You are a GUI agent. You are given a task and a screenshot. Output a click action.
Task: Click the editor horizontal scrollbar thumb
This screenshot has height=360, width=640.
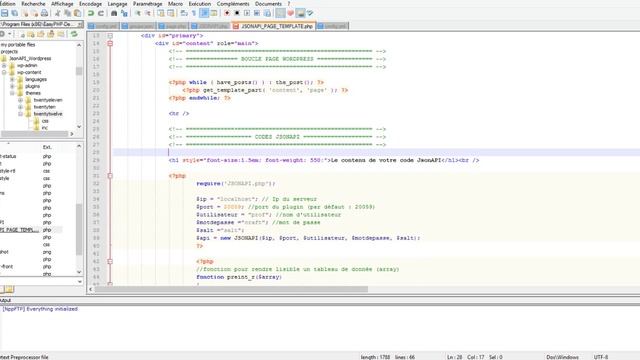coord(231,289)
